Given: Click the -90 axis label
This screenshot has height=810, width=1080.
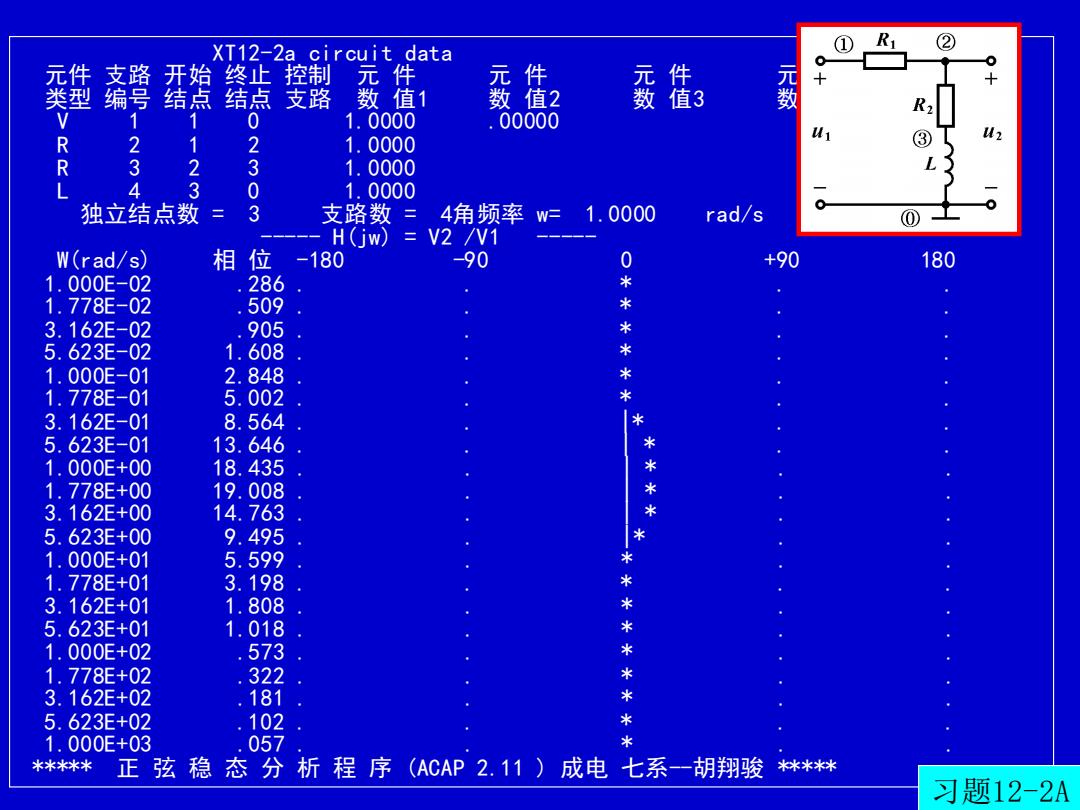Looking at the screenshot, I should point(470,260).
